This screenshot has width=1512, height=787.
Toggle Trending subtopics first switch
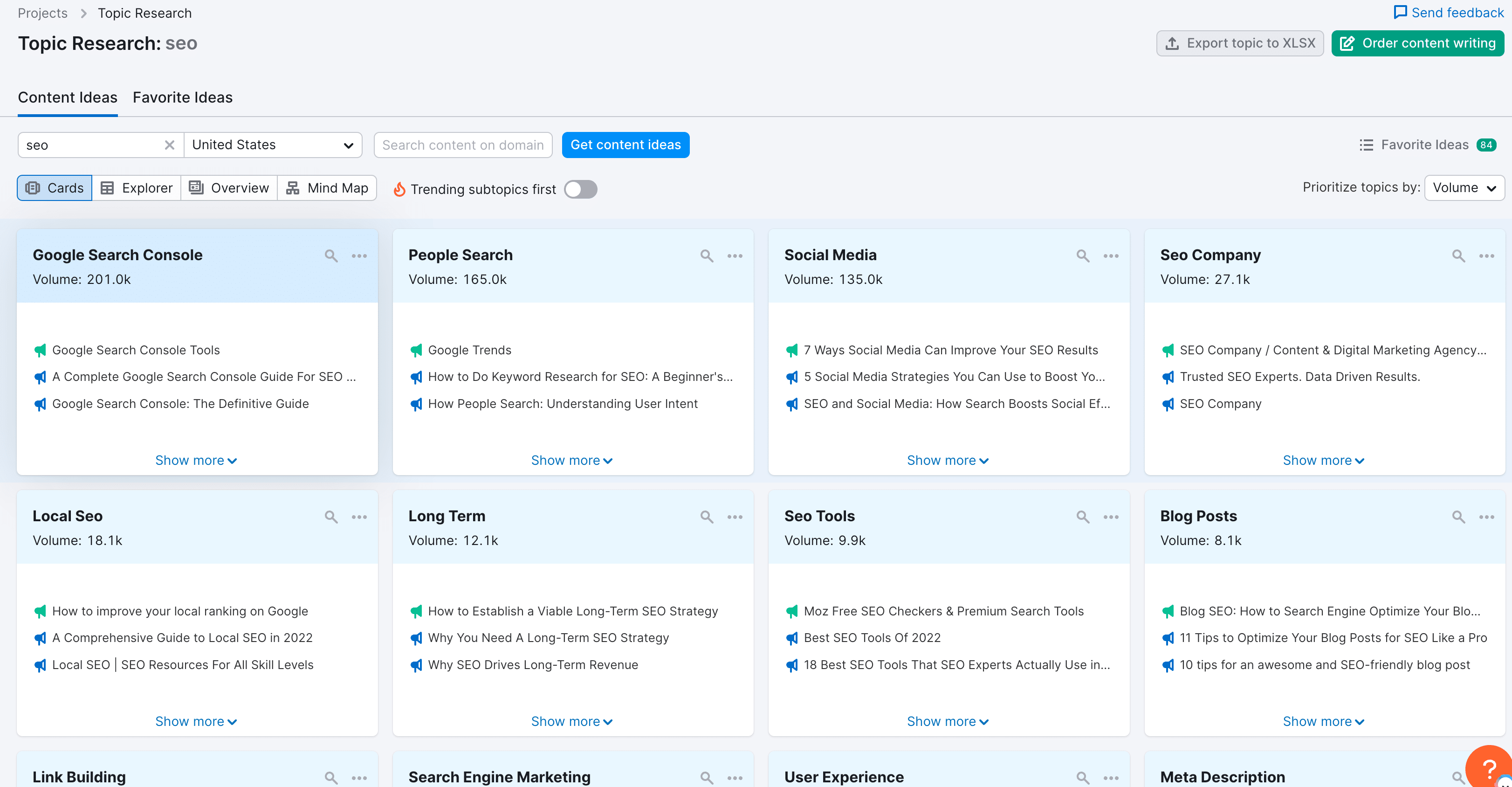pos(580,189)
